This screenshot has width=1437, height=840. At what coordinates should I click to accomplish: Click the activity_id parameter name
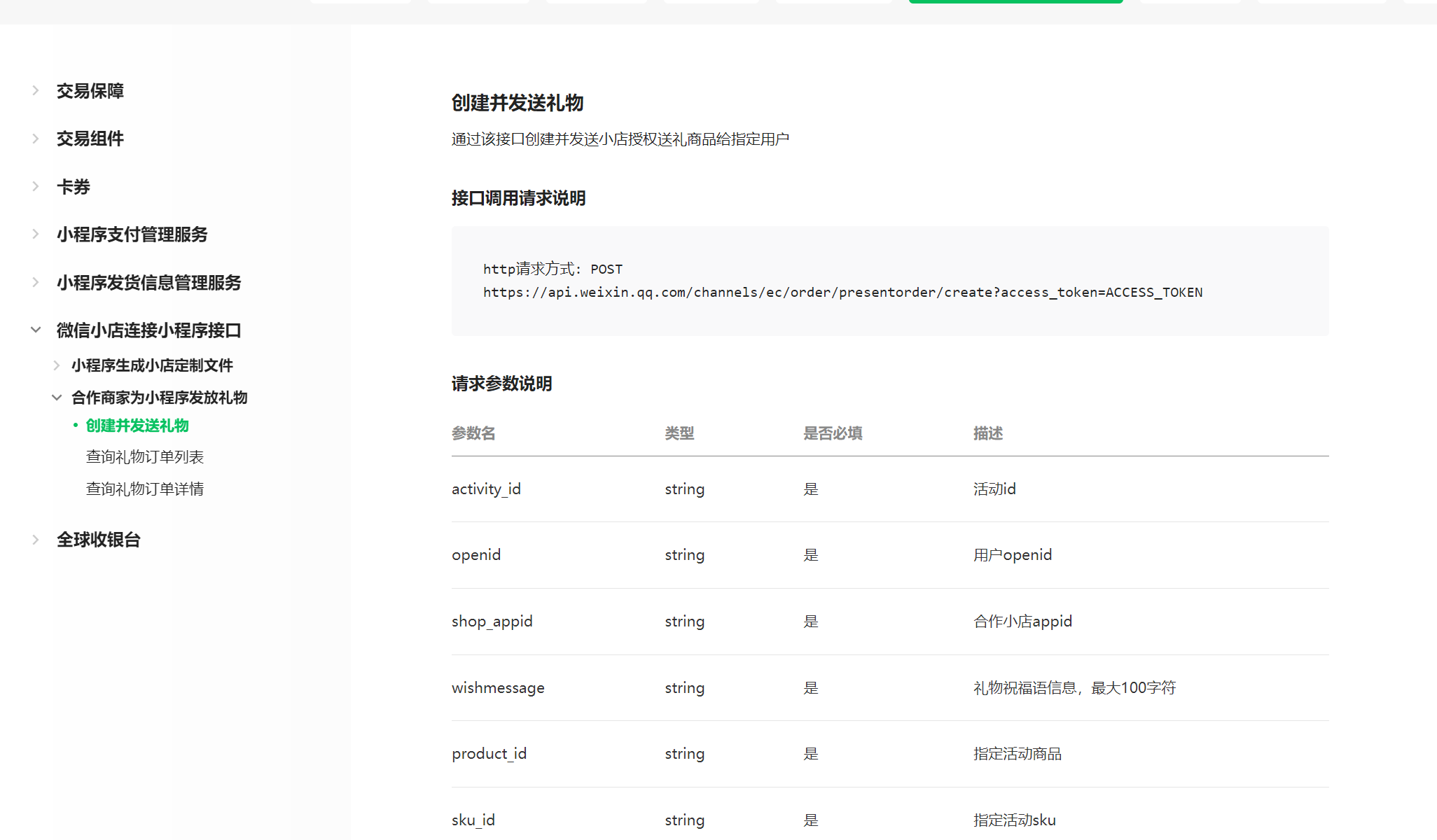(x=486, y=489)
